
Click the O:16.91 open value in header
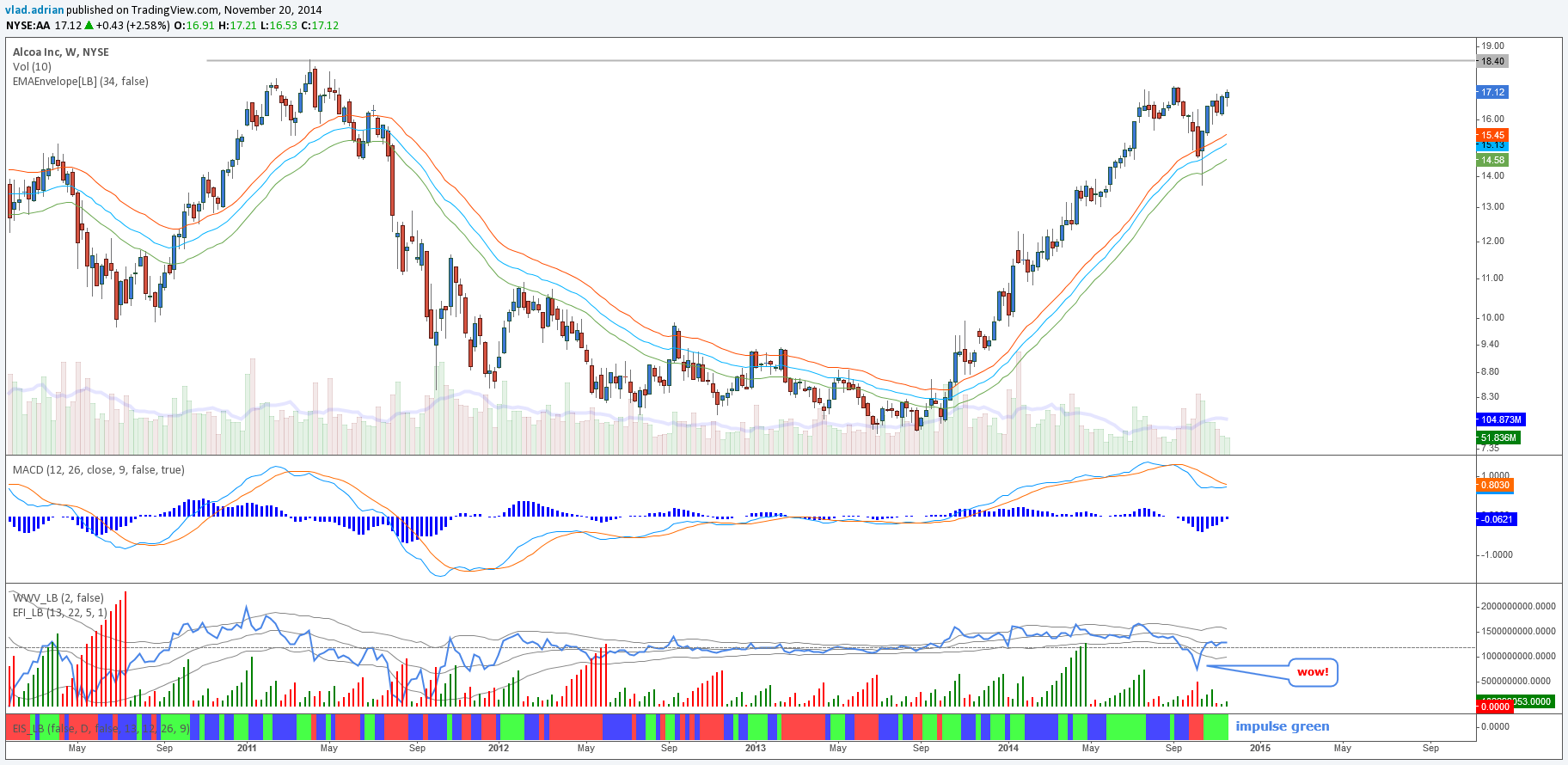[x=194, y=26]
